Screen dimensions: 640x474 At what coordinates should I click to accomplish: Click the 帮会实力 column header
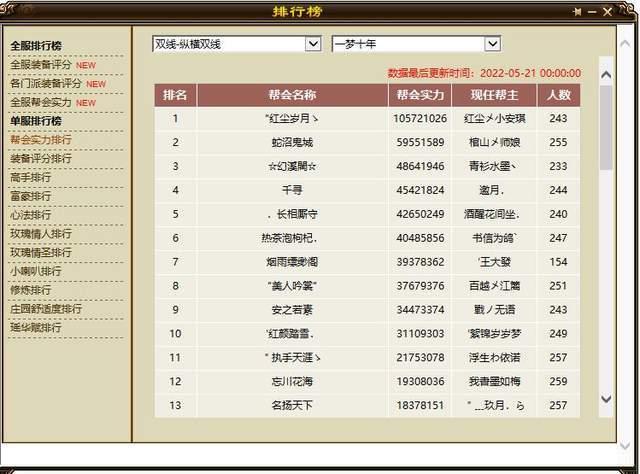point(420,95)
